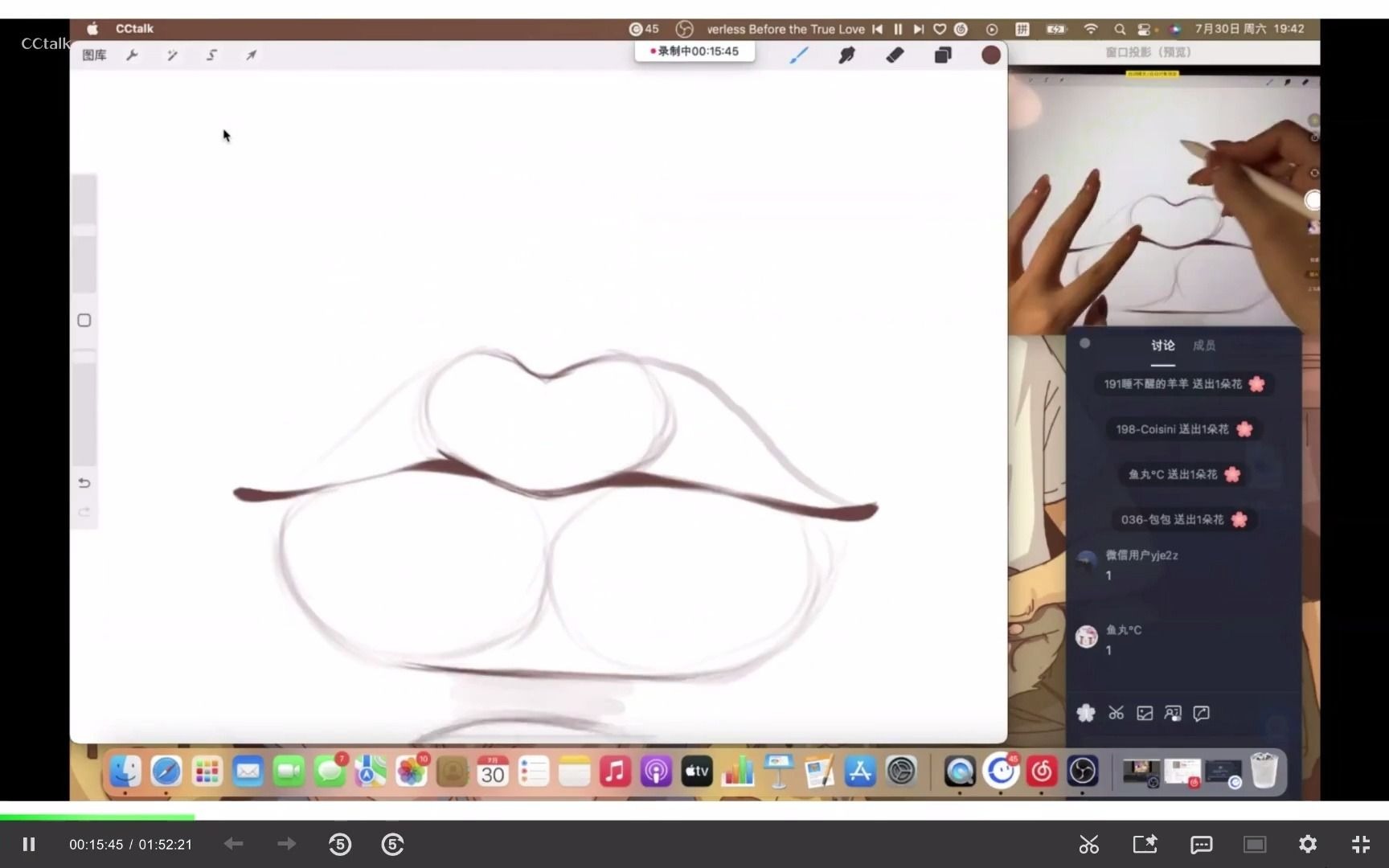Open the Music app from the dock
The width and height of the screenshot is (1389, 868).
tap(615, 772)
